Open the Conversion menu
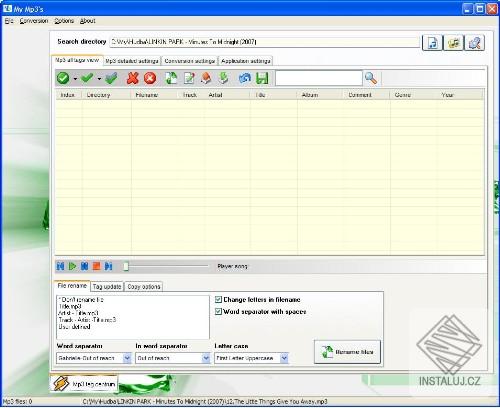Screen dimensions: 500x408 [34, 21]
